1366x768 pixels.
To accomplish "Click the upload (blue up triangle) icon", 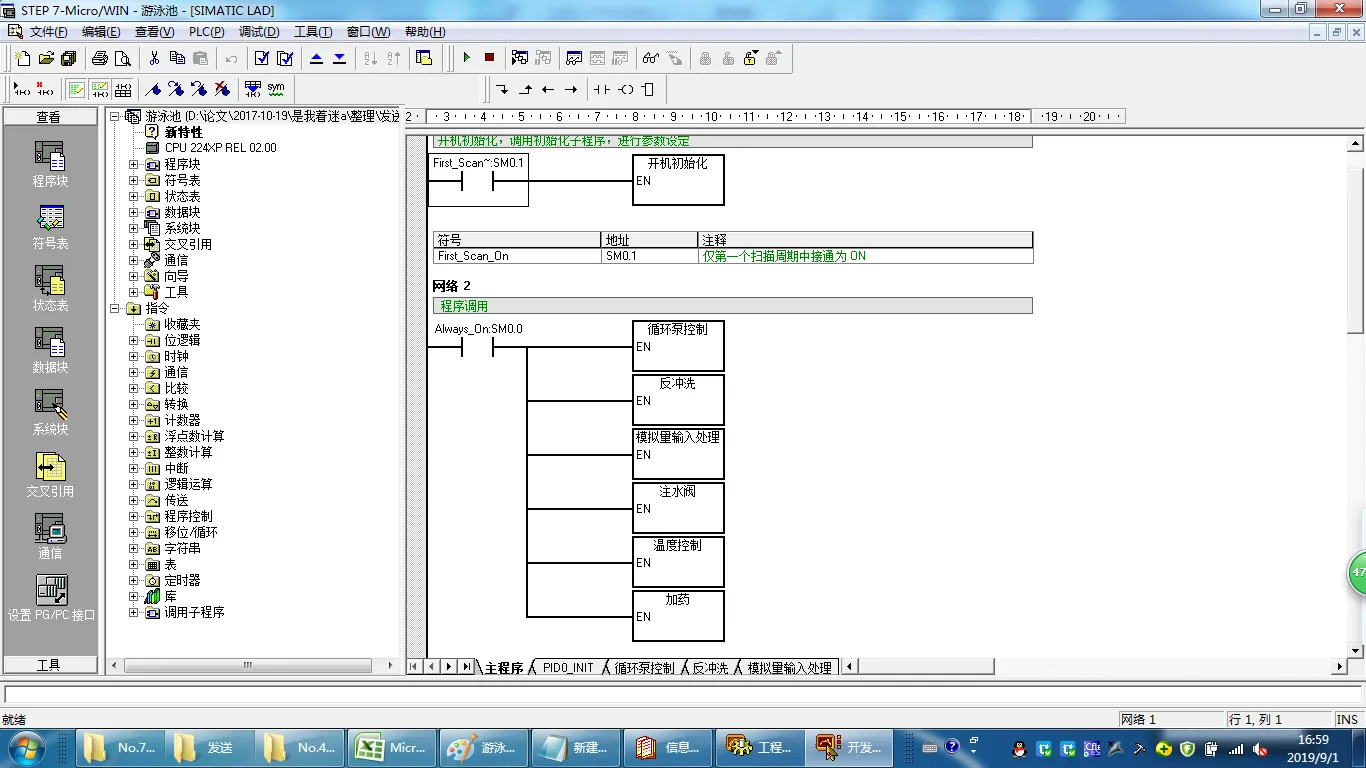I will click(317, 58).
